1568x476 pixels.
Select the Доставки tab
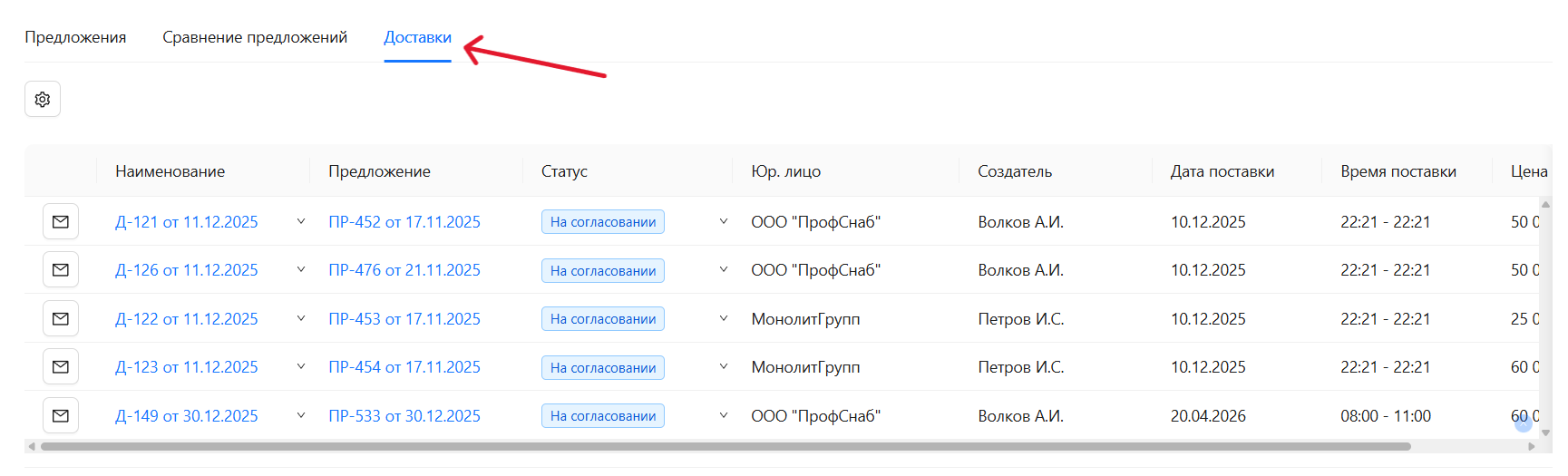(417, 37)
